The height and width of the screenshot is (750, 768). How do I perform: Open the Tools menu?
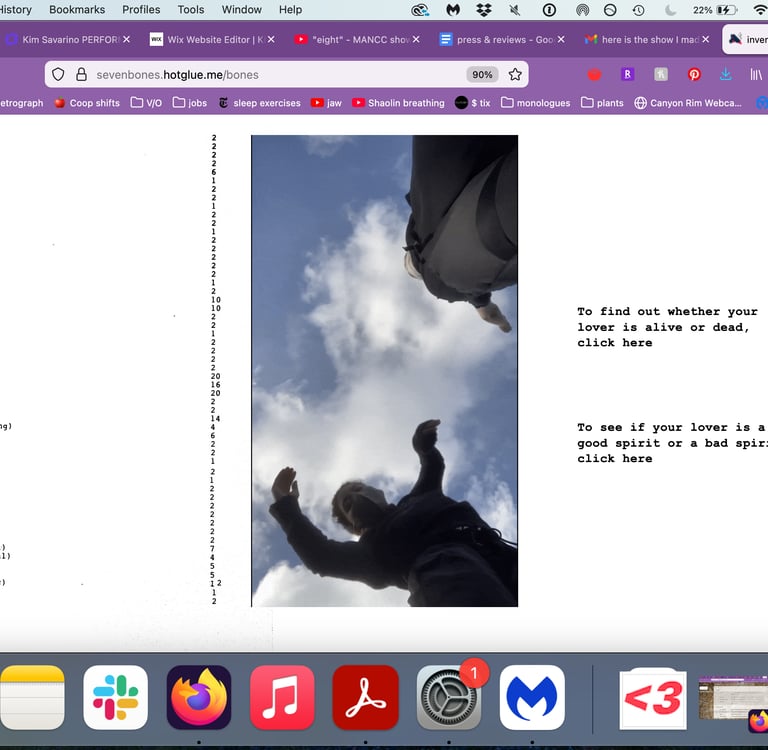pyautogui.click(x=191, y=9)
